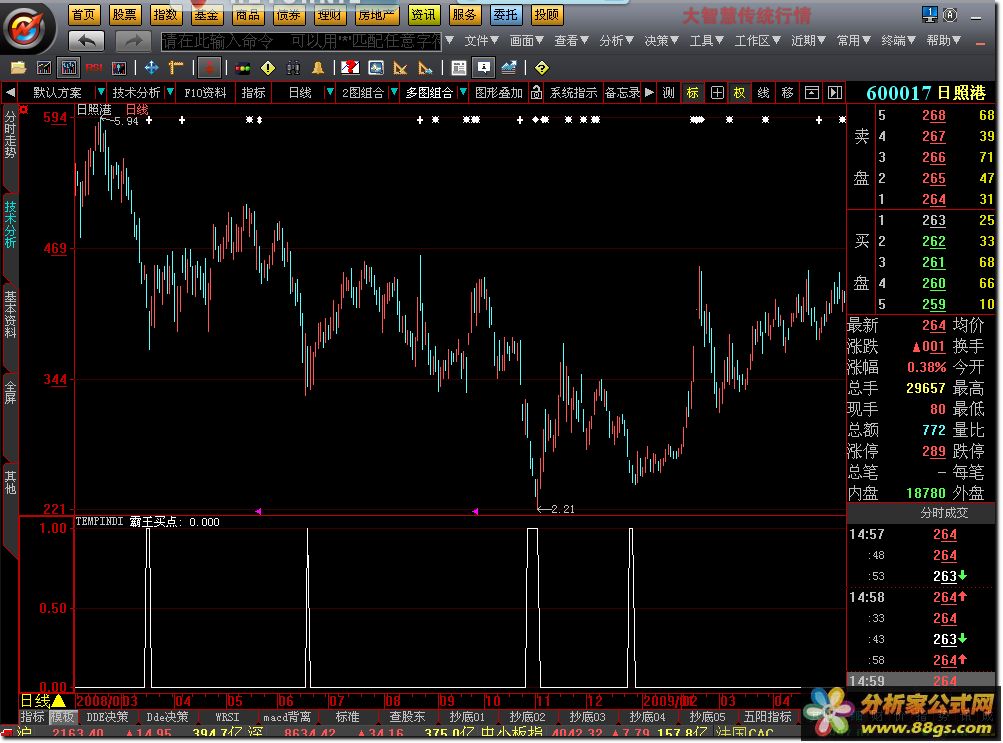Select the orange triangle ruler drawing icon

point(400,67)
